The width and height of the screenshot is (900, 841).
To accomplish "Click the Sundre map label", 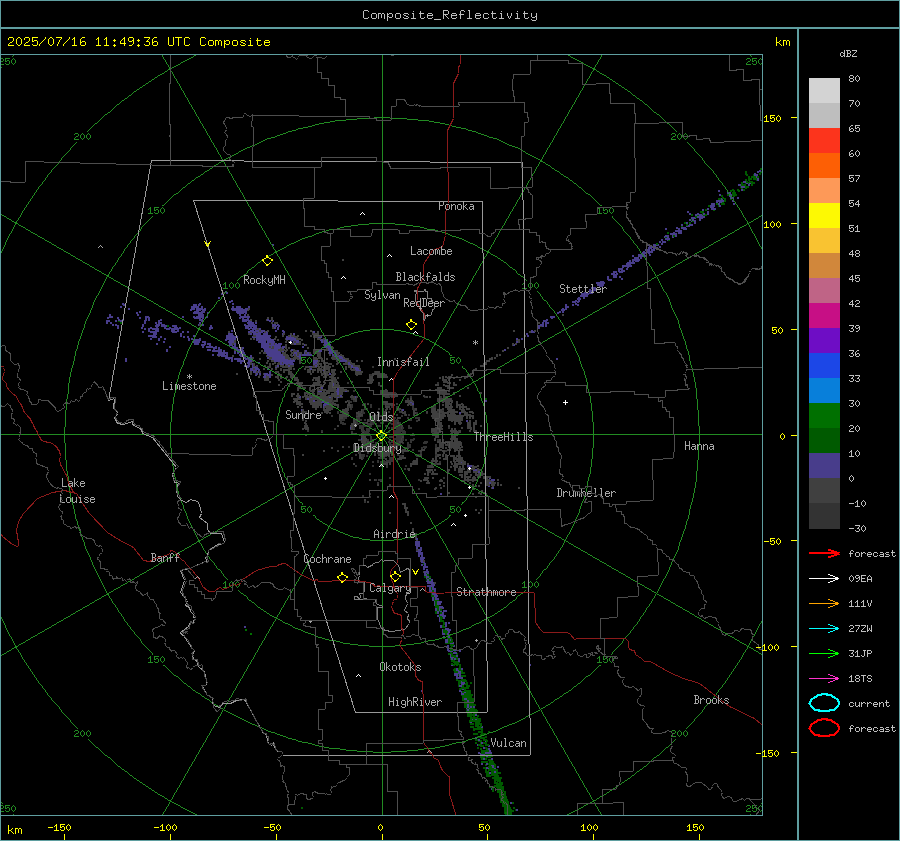I will (303, 414).
